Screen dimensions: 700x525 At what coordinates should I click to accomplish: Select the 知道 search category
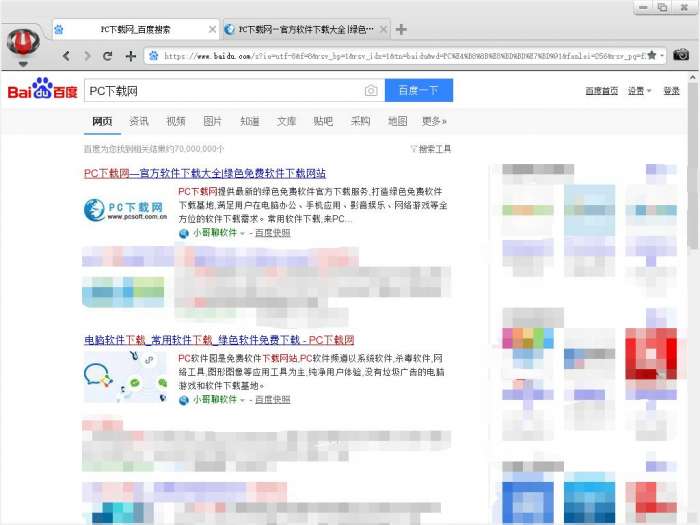pos(250,121)
